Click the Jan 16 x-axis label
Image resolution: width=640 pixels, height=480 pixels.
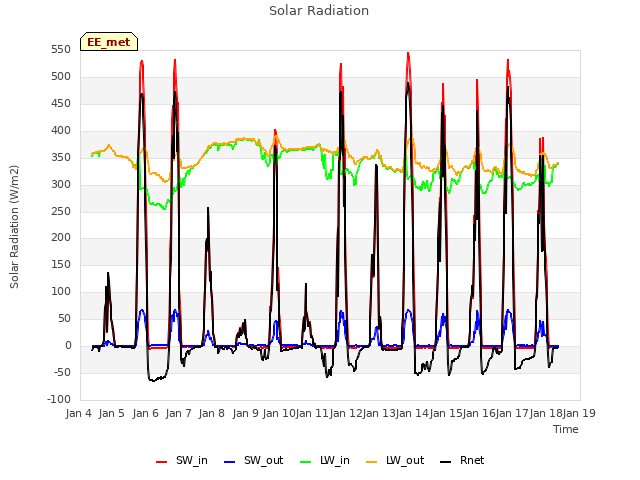tap(479, 413)
